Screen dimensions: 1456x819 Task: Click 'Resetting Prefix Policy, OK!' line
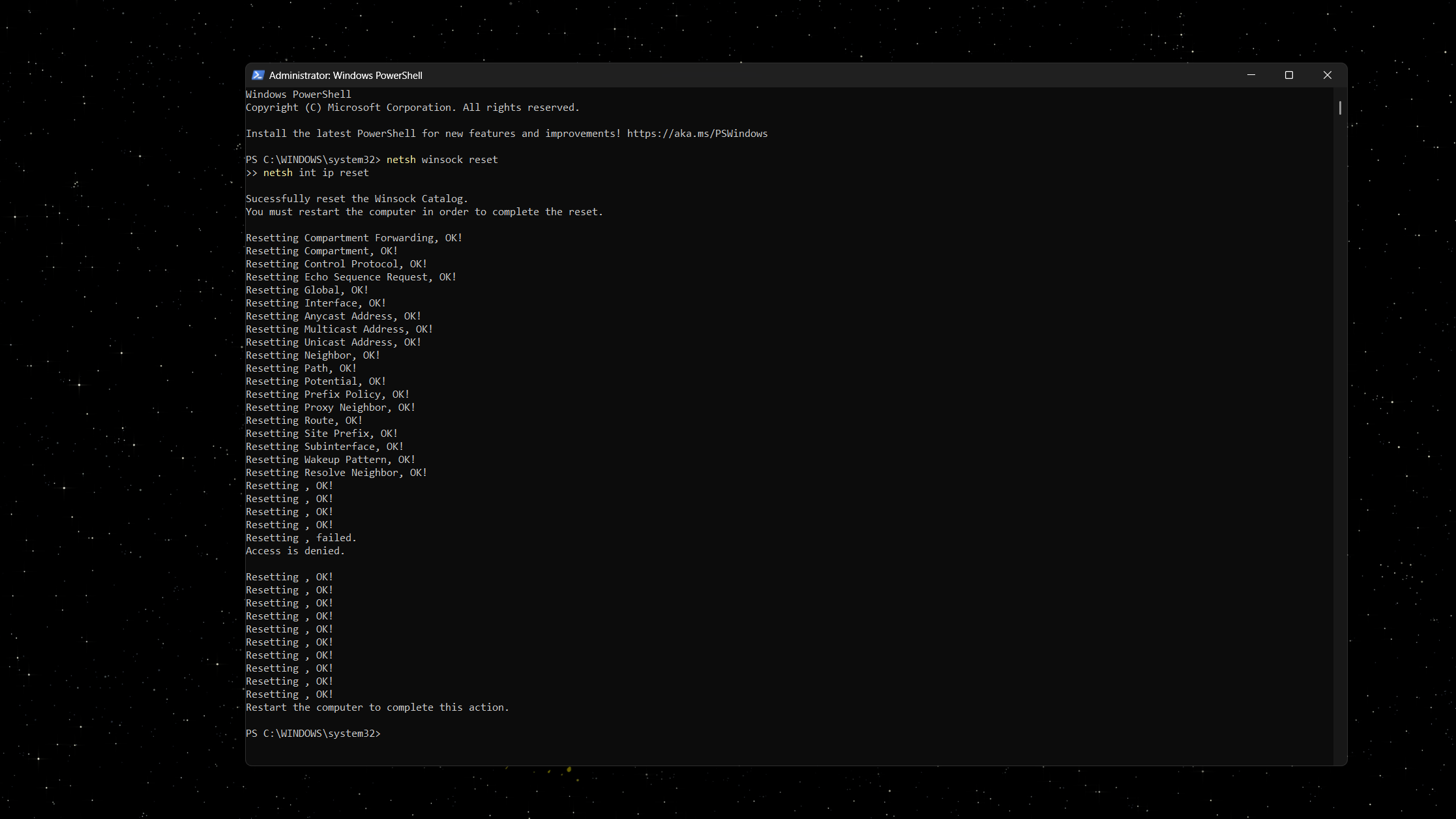point(327,395)
